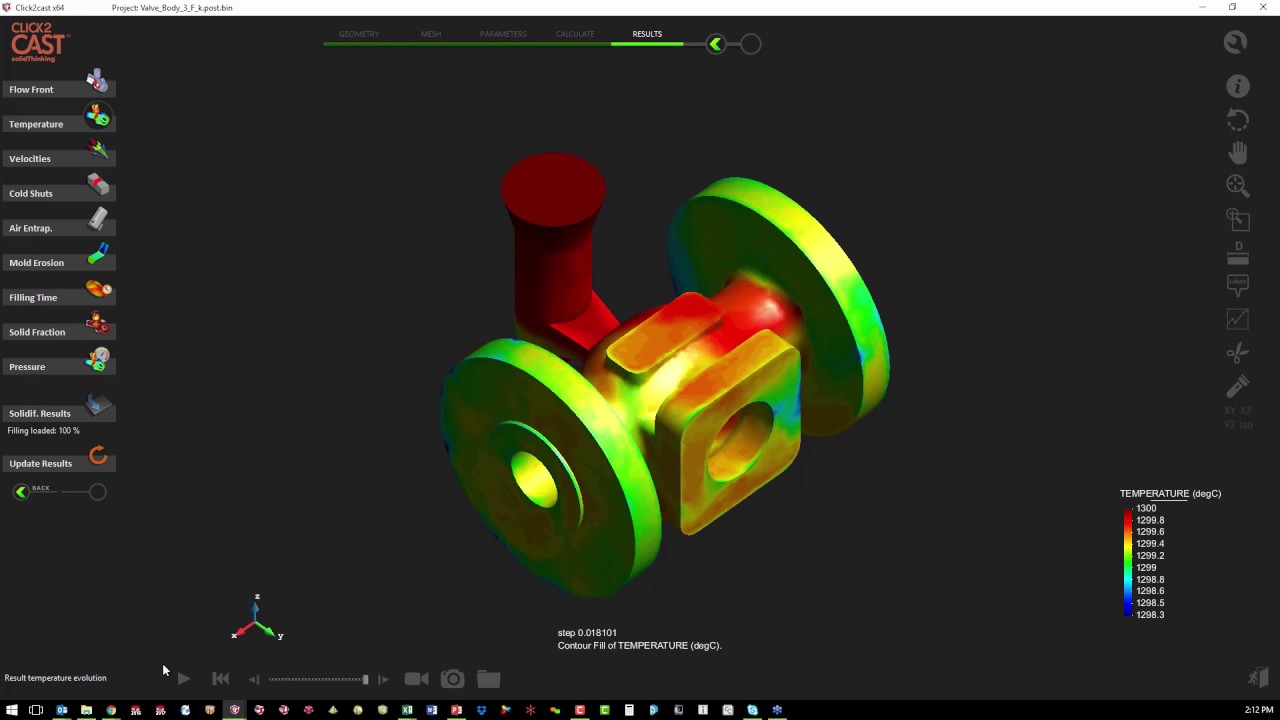Screen dimensions: 1280x720
Task: Switch to the PARAMETERS step tab
Action: pos(503,34)
